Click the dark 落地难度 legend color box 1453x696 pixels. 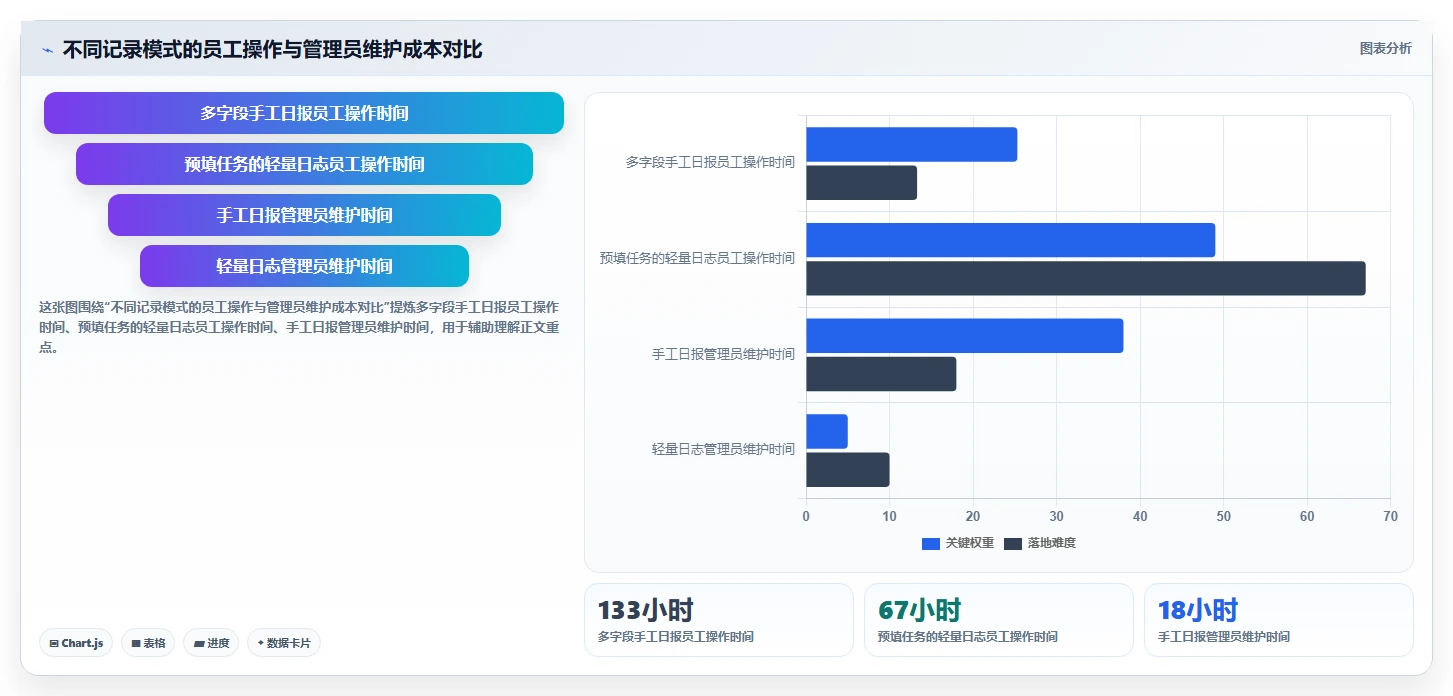1012,543
